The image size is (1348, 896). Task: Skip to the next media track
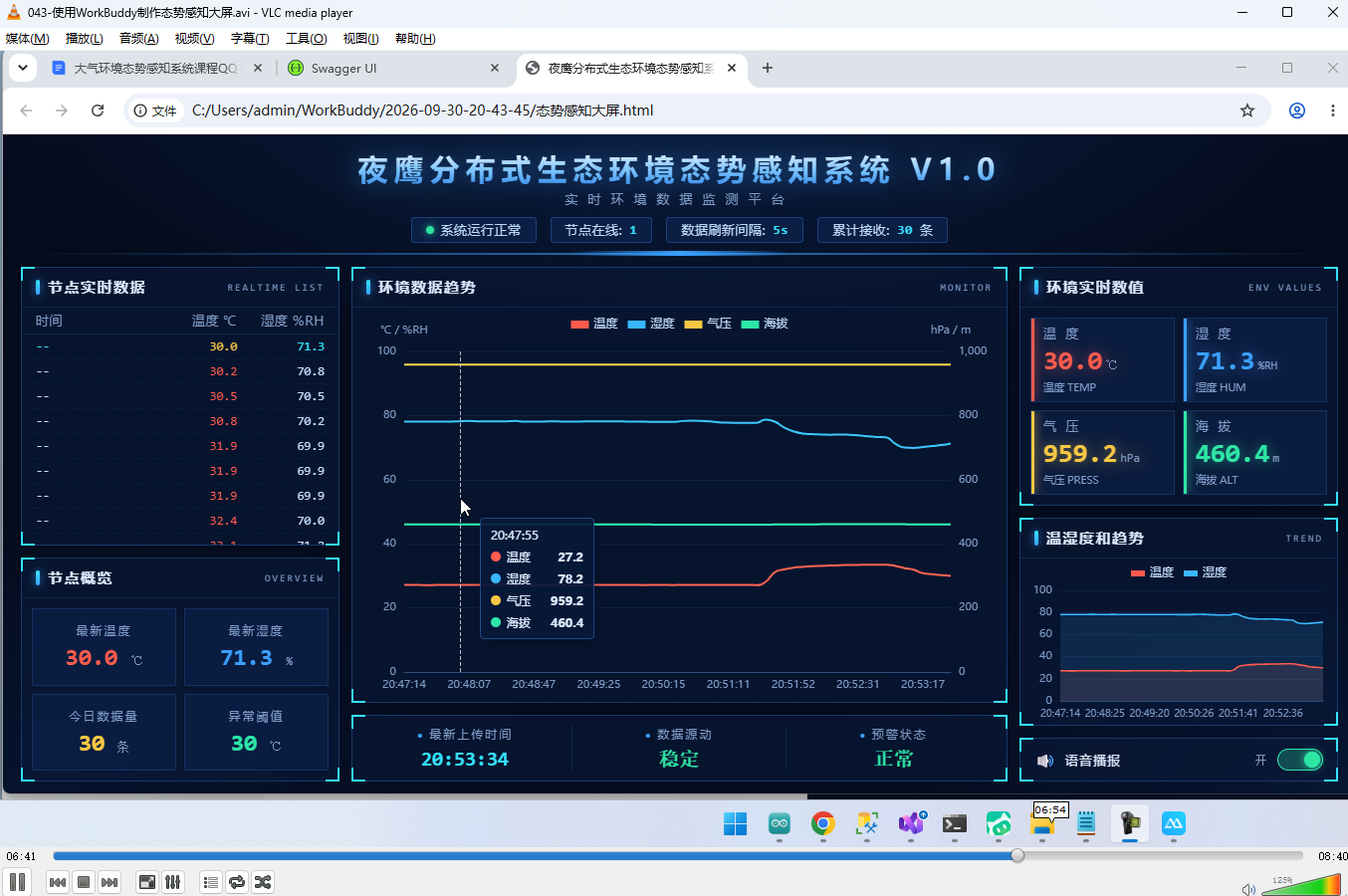point(110,882)
